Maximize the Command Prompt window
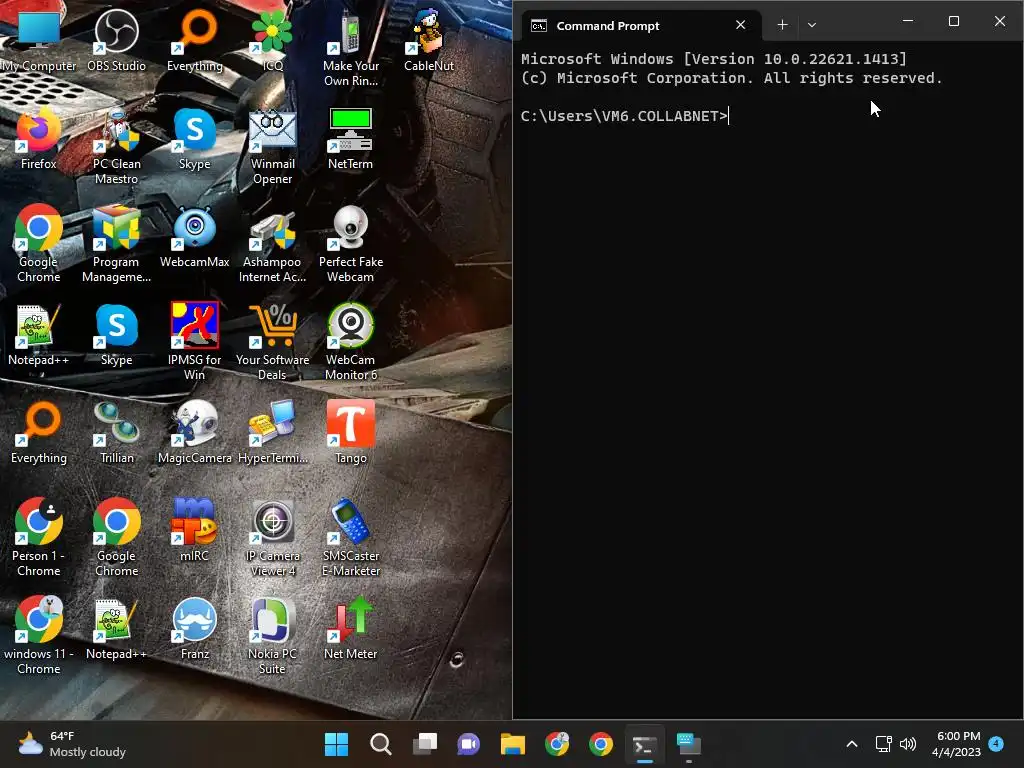The image size is (1024, 768). pos(953,22)
